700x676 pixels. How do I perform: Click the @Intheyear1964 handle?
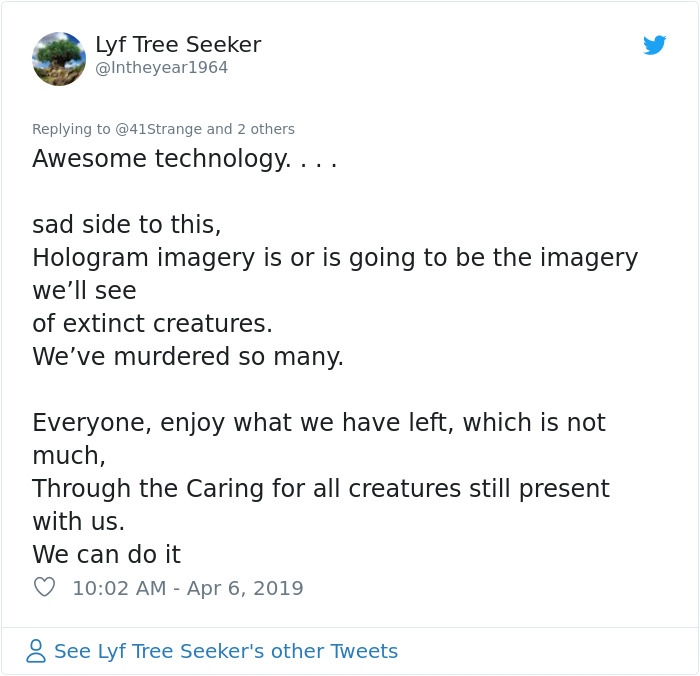pyautogui.click(x=161, y=68)
